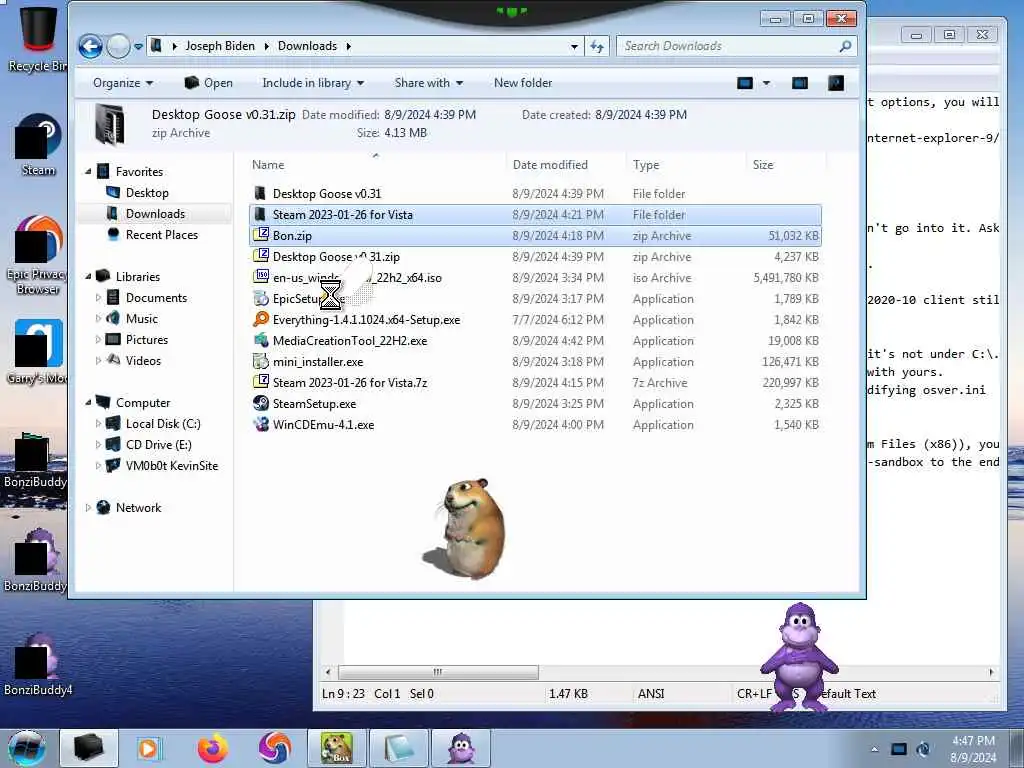Collapse the Libraries group
Screen dimensions: 1024x768
tap(88, 277)
